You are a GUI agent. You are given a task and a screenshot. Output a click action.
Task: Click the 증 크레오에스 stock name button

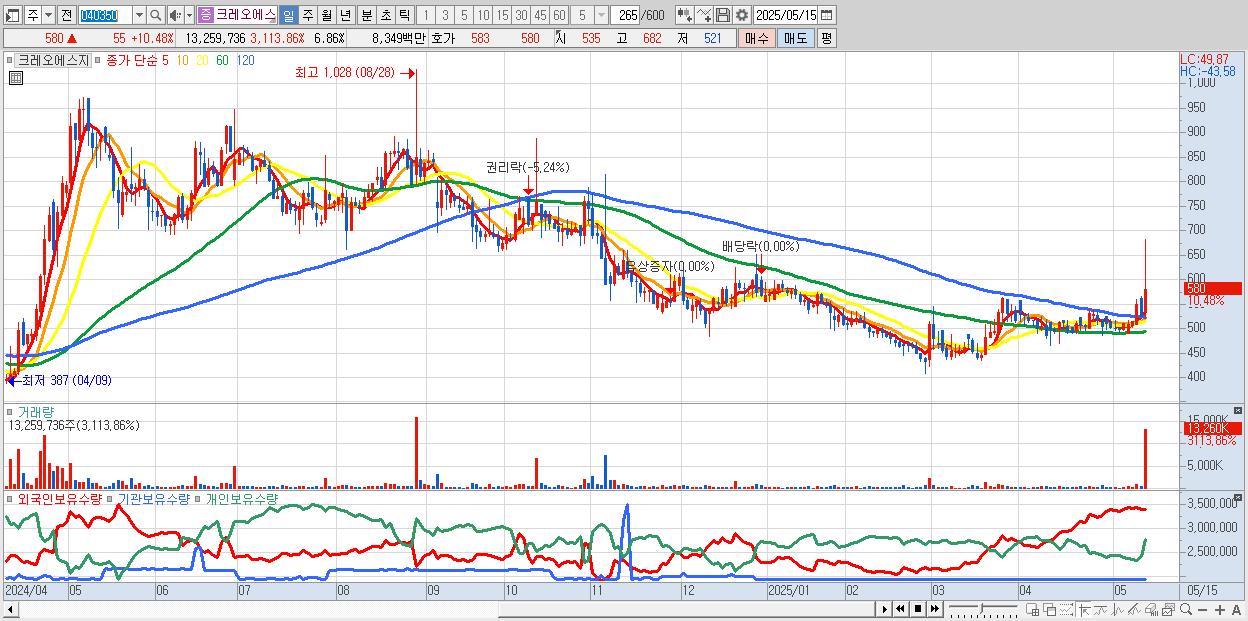point(236,15)
